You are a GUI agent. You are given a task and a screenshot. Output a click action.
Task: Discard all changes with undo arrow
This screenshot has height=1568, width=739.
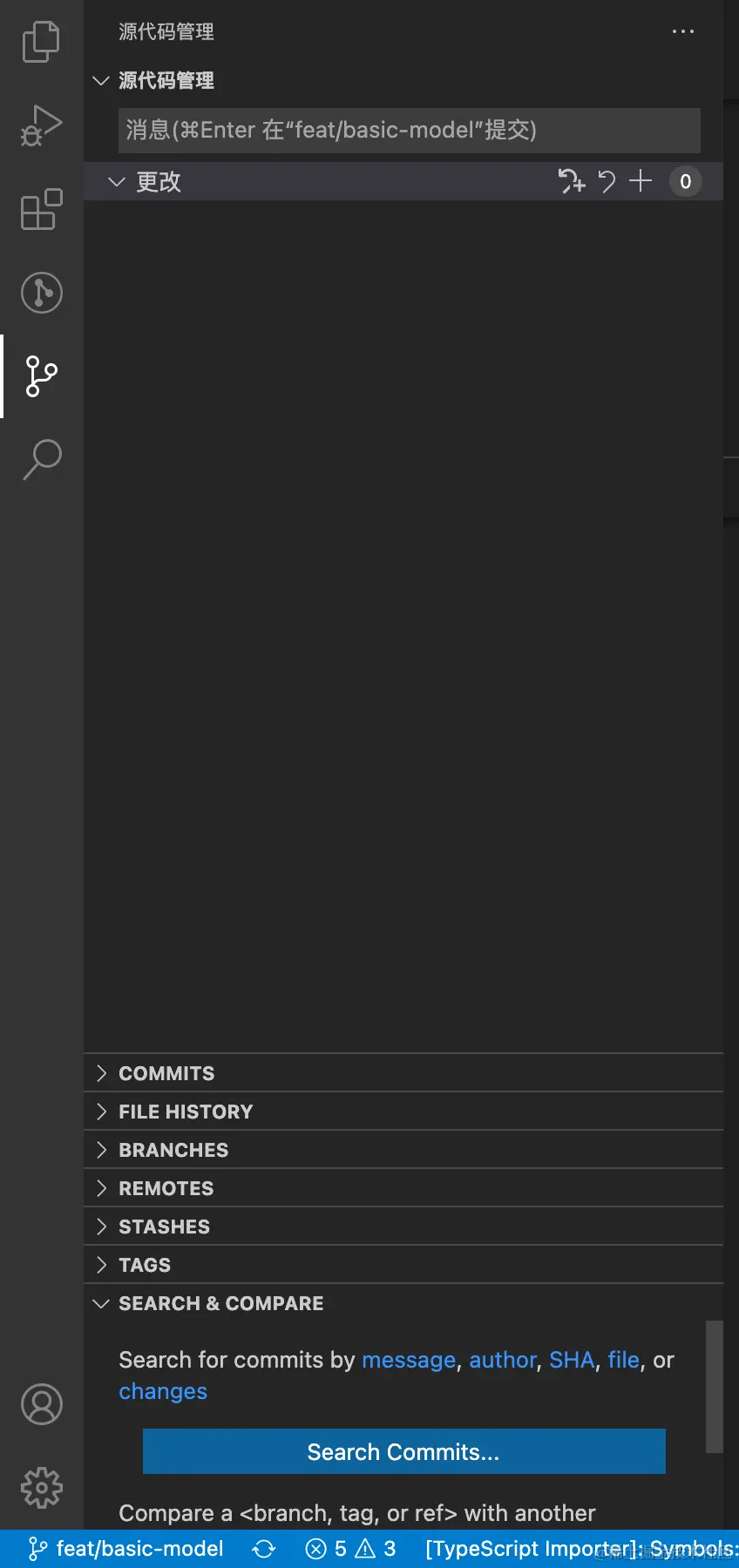(607, 181)
